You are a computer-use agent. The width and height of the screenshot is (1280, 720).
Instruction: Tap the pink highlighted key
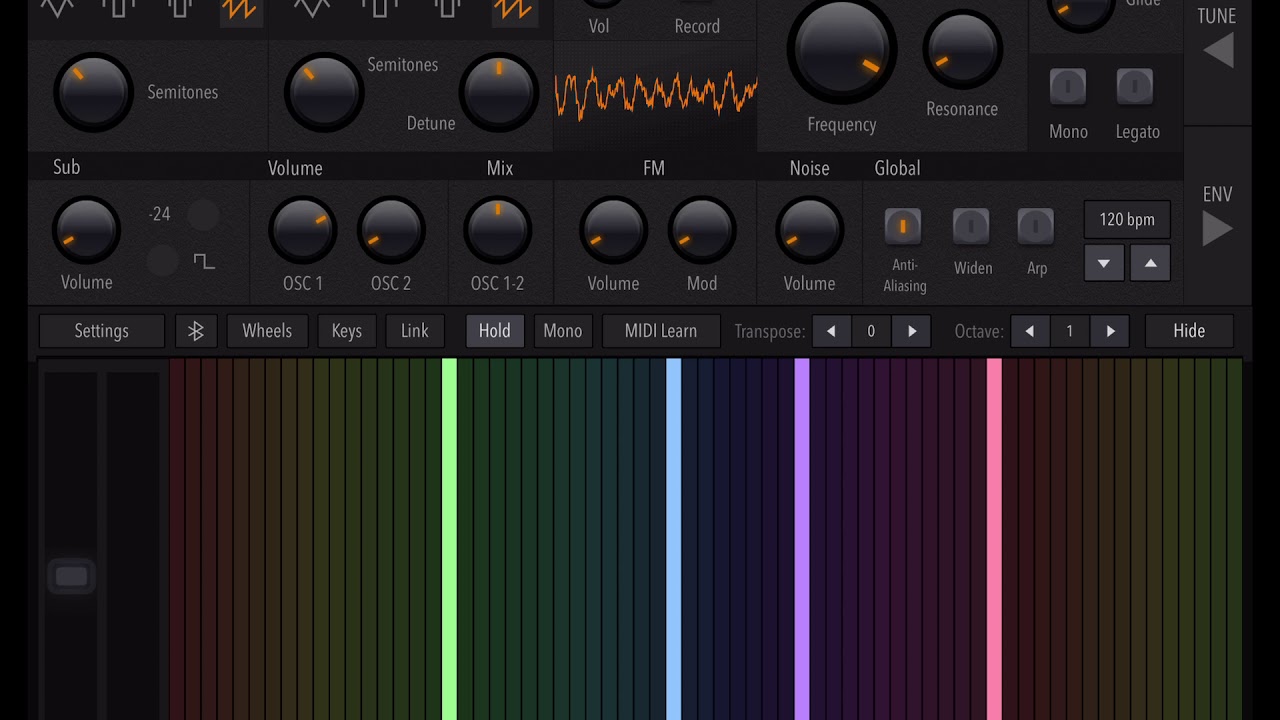(994, 539)
